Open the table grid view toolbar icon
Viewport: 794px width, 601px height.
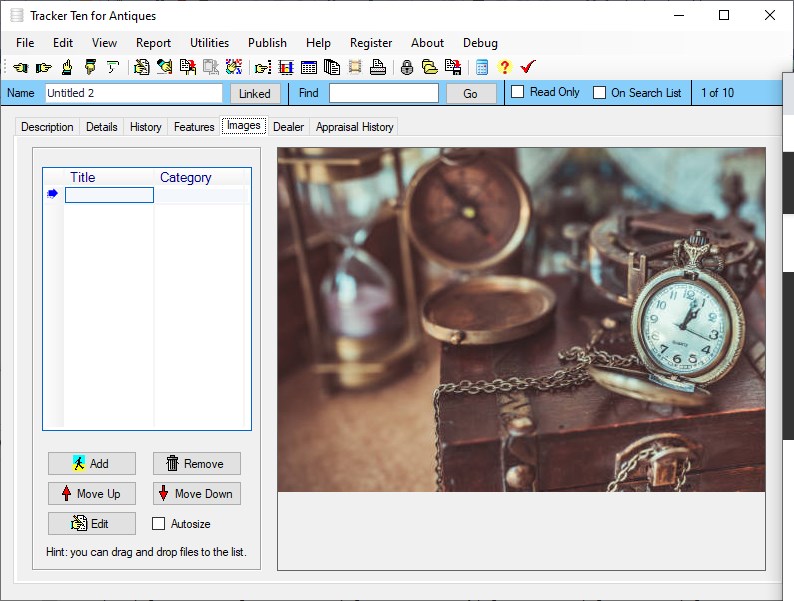309,67
